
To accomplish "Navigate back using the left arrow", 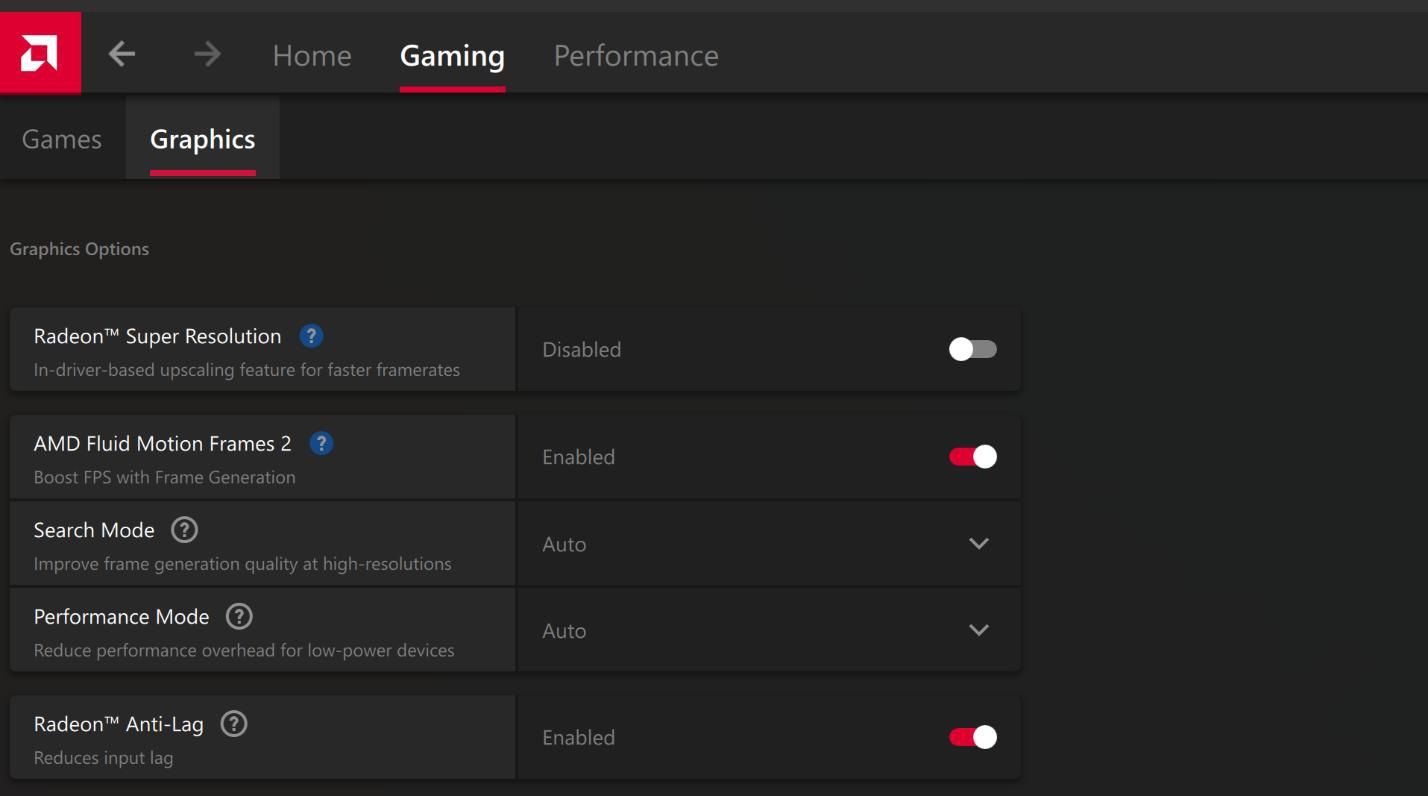I will (x=121, y=55).
